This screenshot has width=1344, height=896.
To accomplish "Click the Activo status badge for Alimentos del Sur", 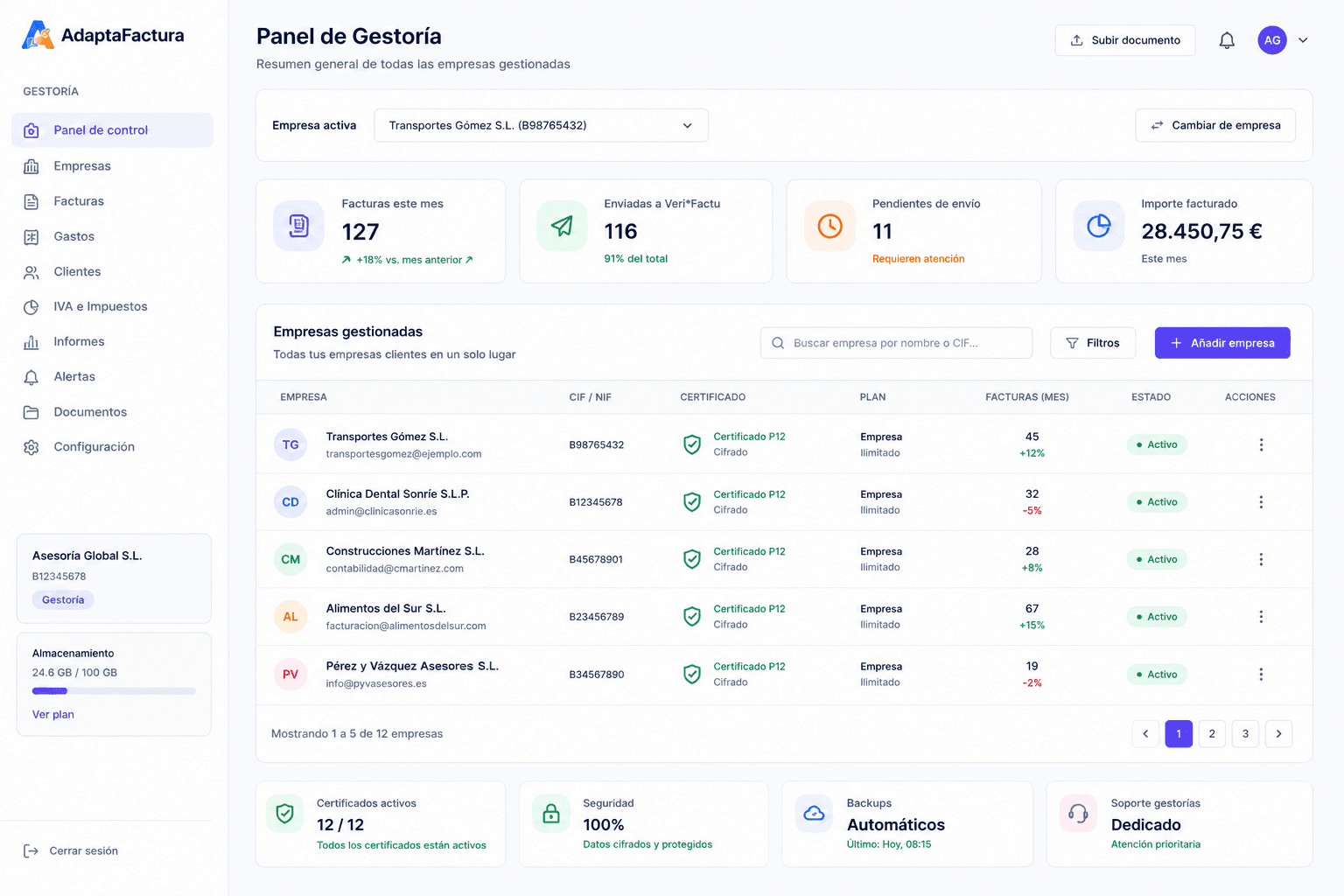I will (x=1157, y=617).
